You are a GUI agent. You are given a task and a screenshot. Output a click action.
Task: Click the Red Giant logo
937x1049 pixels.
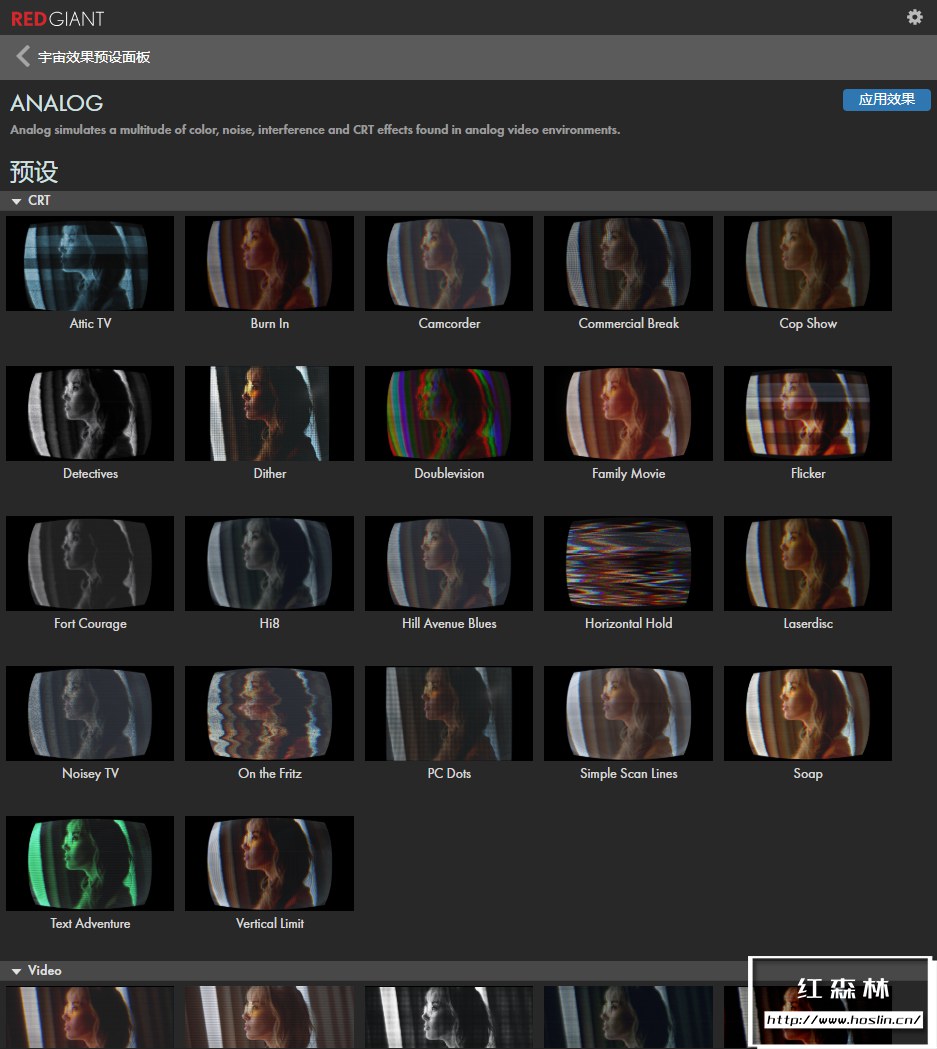pos(58,19)
